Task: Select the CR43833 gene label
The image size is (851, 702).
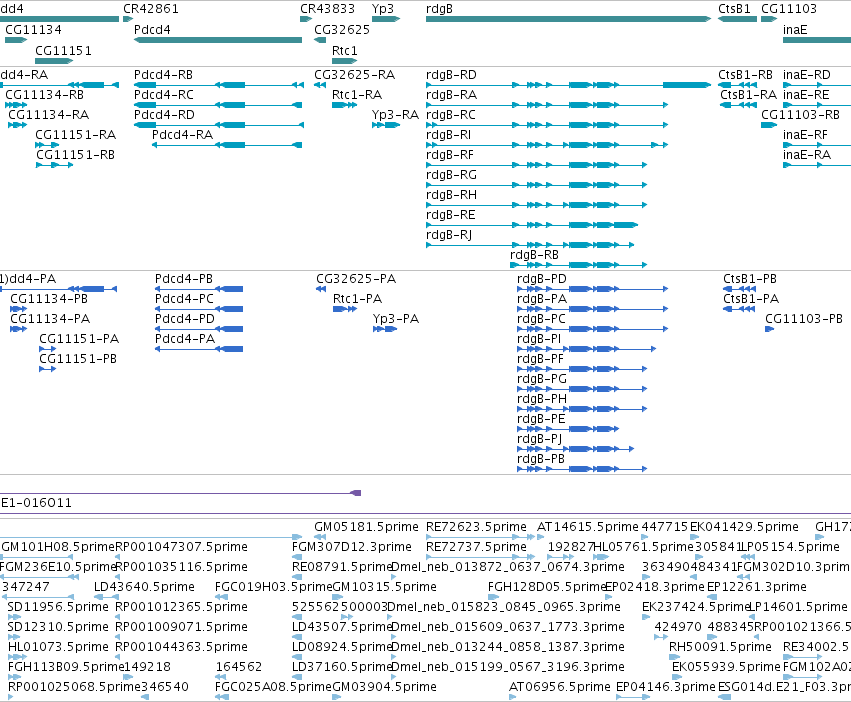Action: tap(327, 9)
